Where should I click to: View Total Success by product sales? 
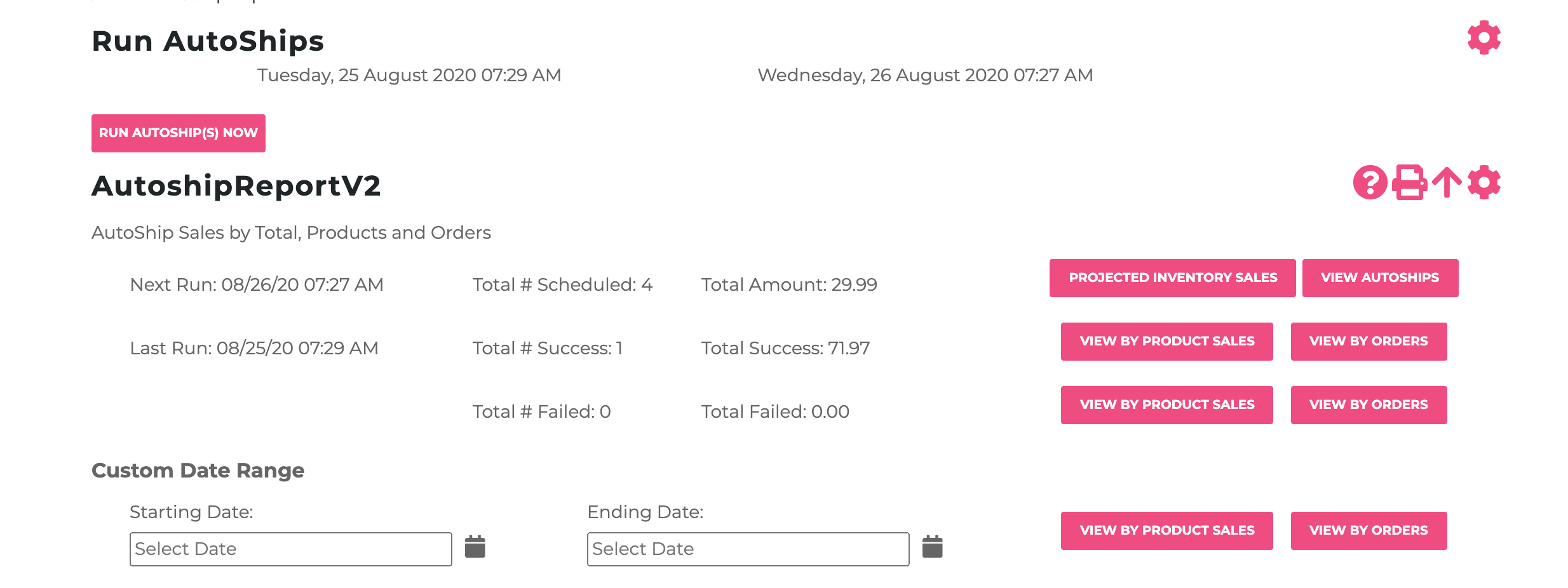1167,342
